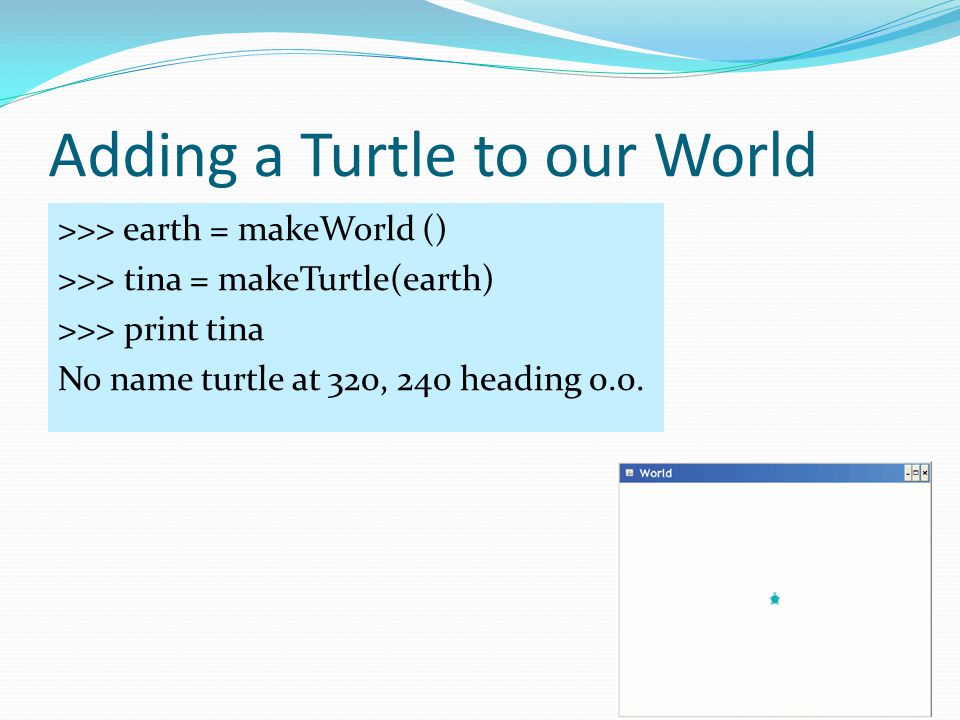Select the line '>>> earth = makeWorld ()'
The height and width of the screenshot is (720, 960).
252,230
